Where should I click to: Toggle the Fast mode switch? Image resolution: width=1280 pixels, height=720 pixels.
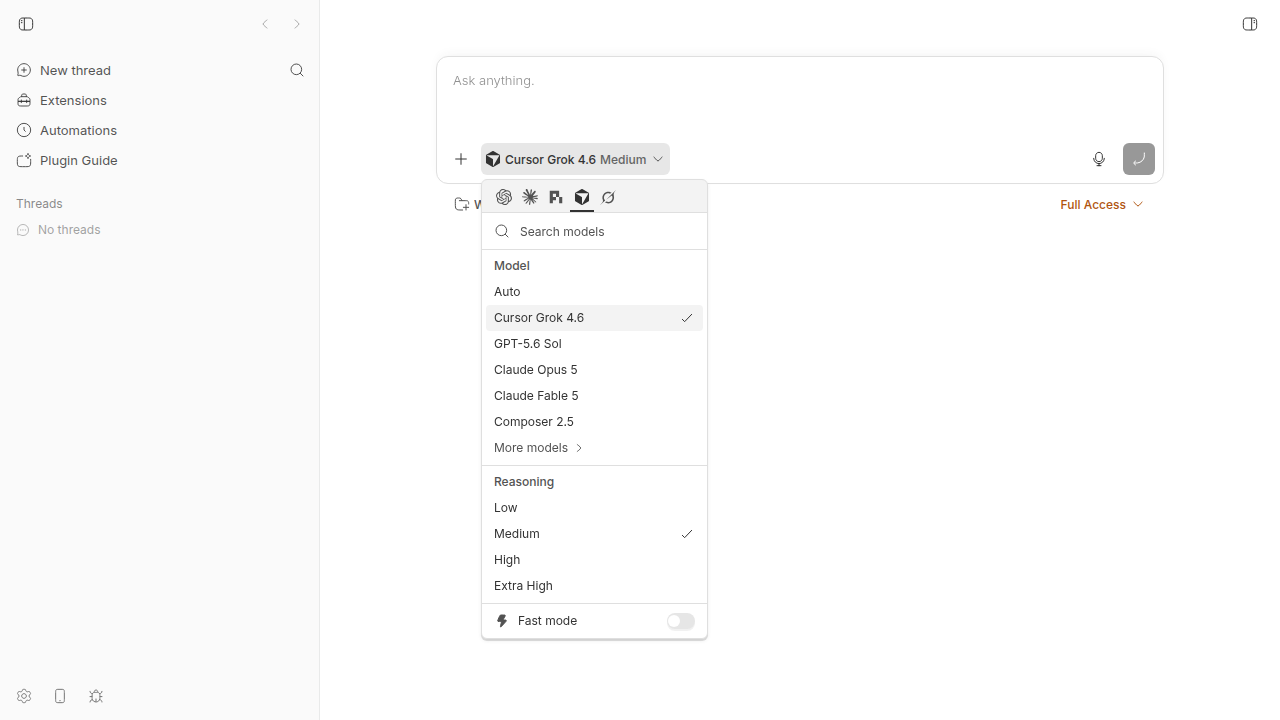(x=681, y=621)
